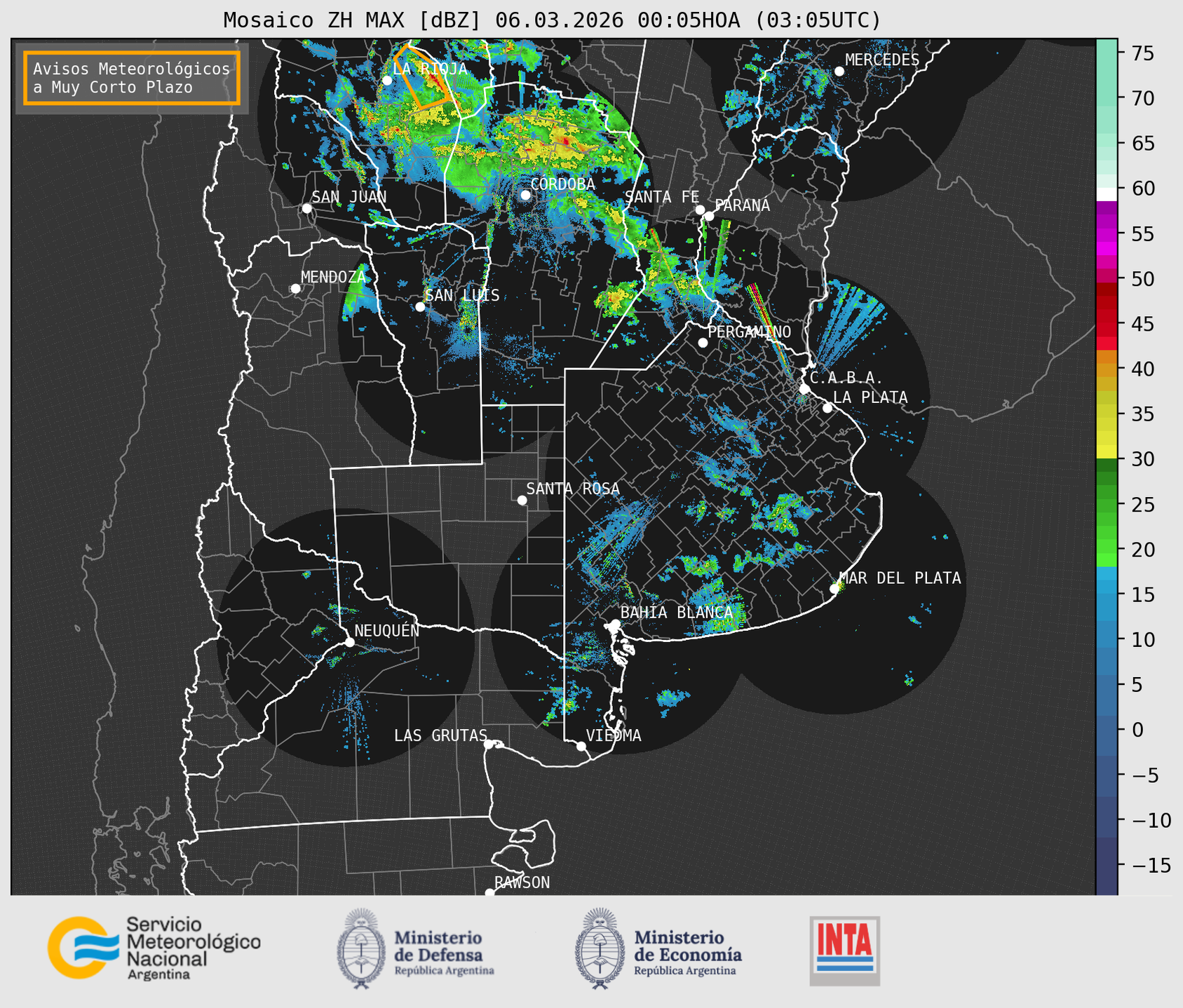Click the 'MAR DEL PLATA' map label

click(900, 578)
